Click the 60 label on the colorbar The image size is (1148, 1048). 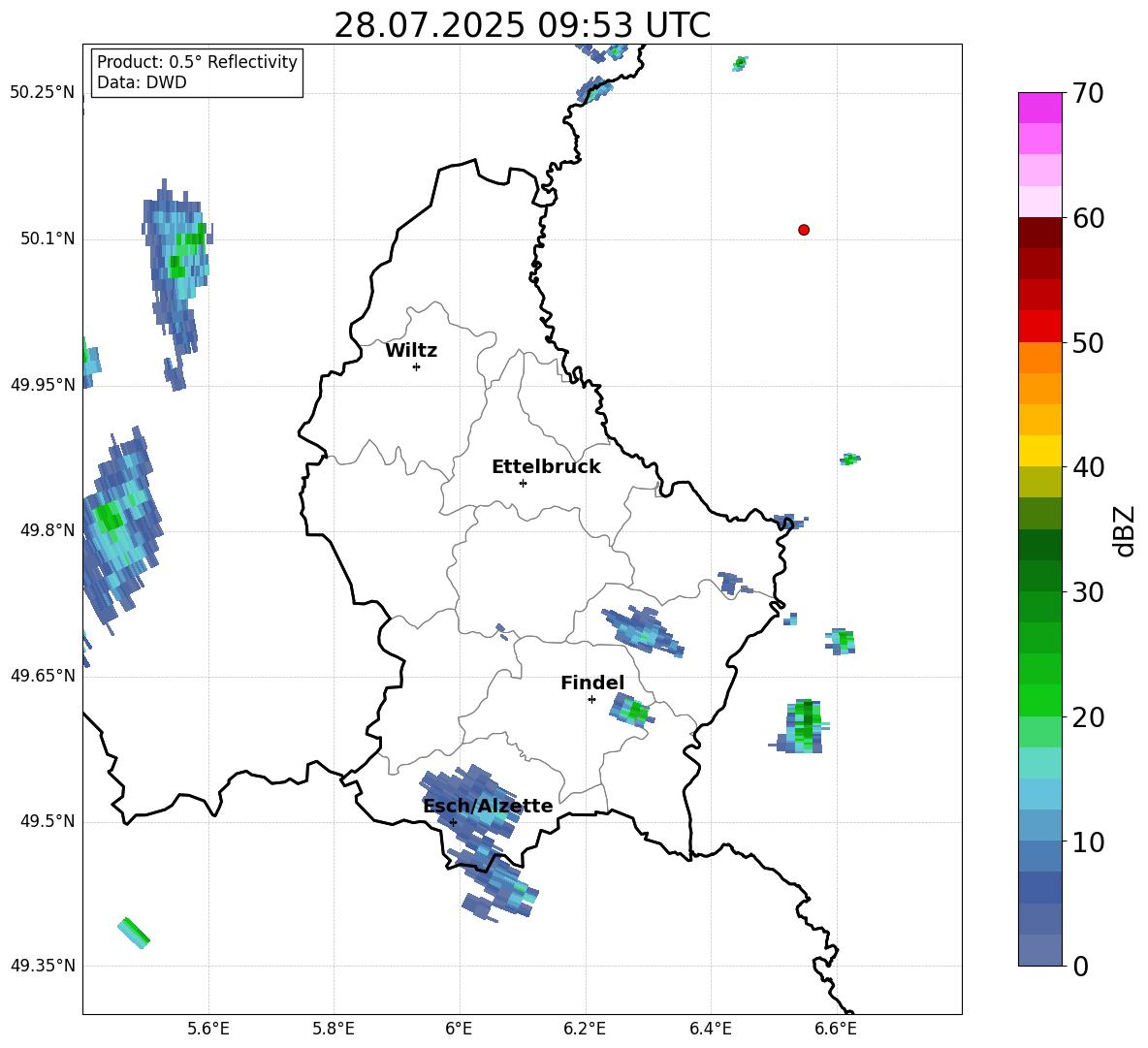click(x=1087, y=218)
